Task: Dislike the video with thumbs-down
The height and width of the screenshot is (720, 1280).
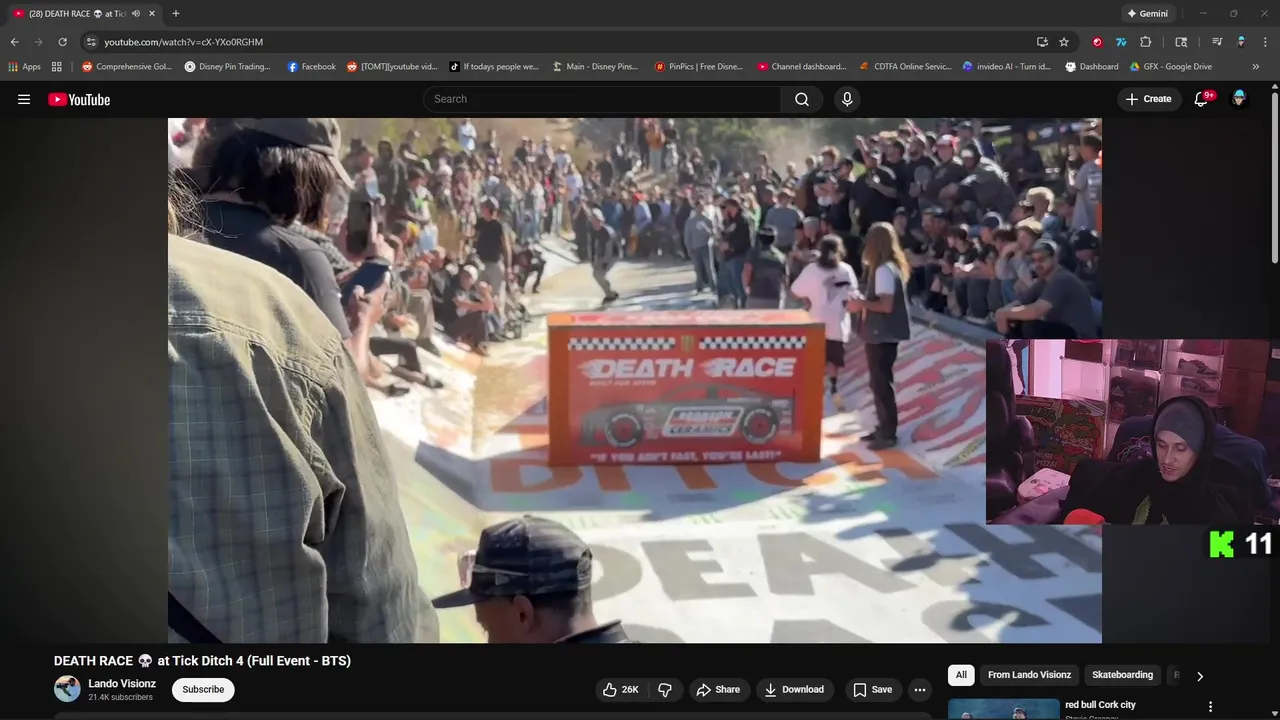Action: pyautogui.click(x=665, y=690)
